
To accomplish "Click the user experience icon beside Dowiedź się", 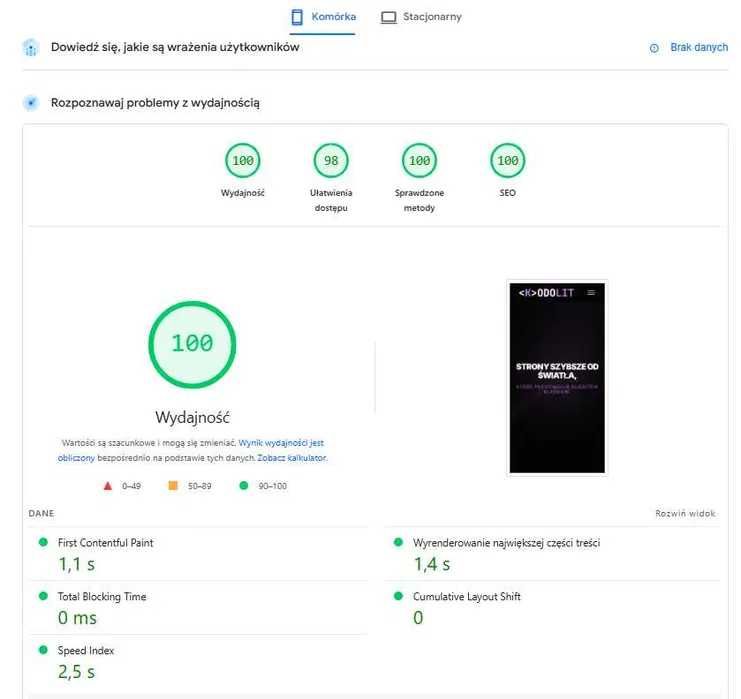I will point(31,47).
